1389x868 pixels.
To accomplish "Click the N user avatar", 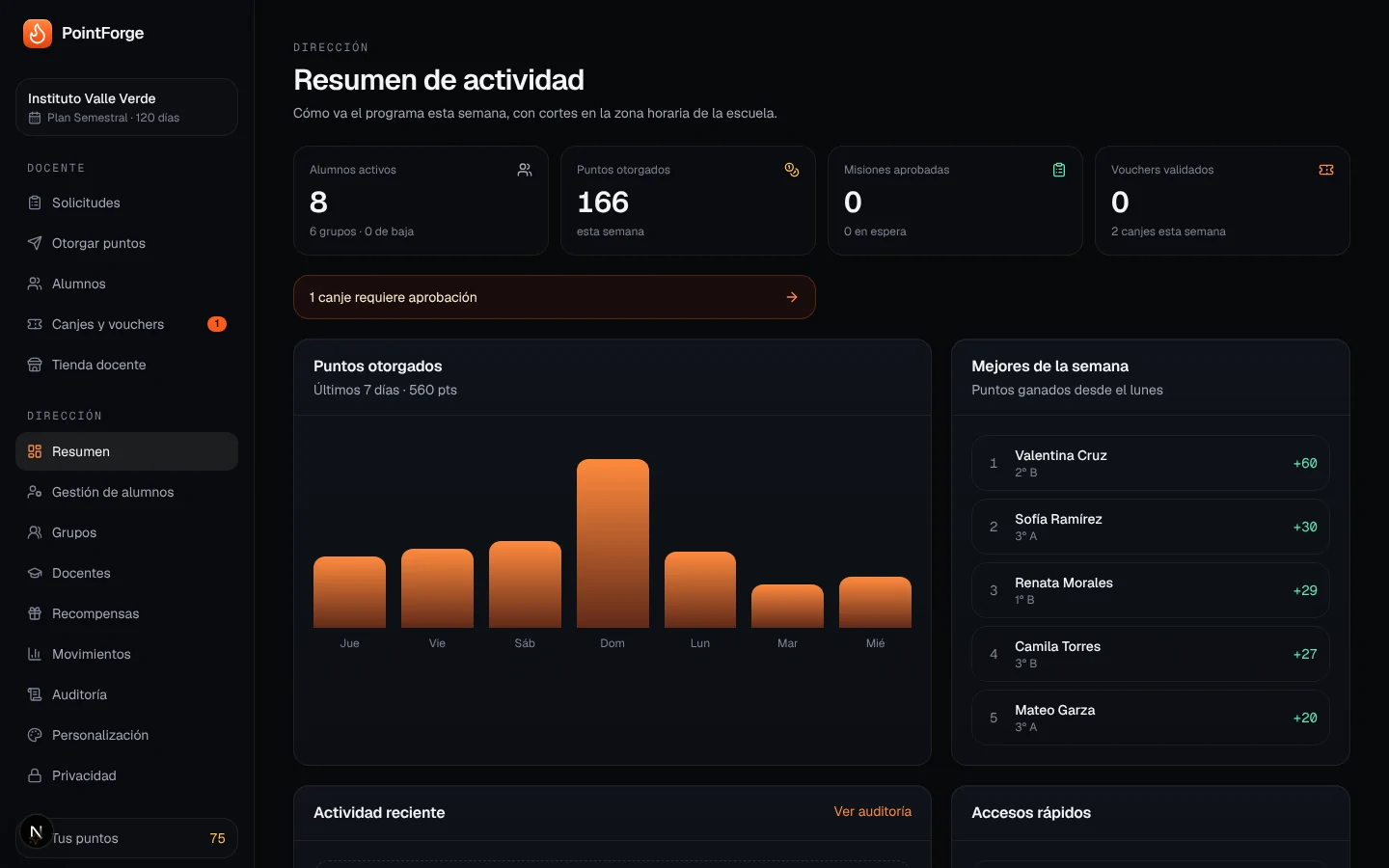I will [x=37, y=831].
